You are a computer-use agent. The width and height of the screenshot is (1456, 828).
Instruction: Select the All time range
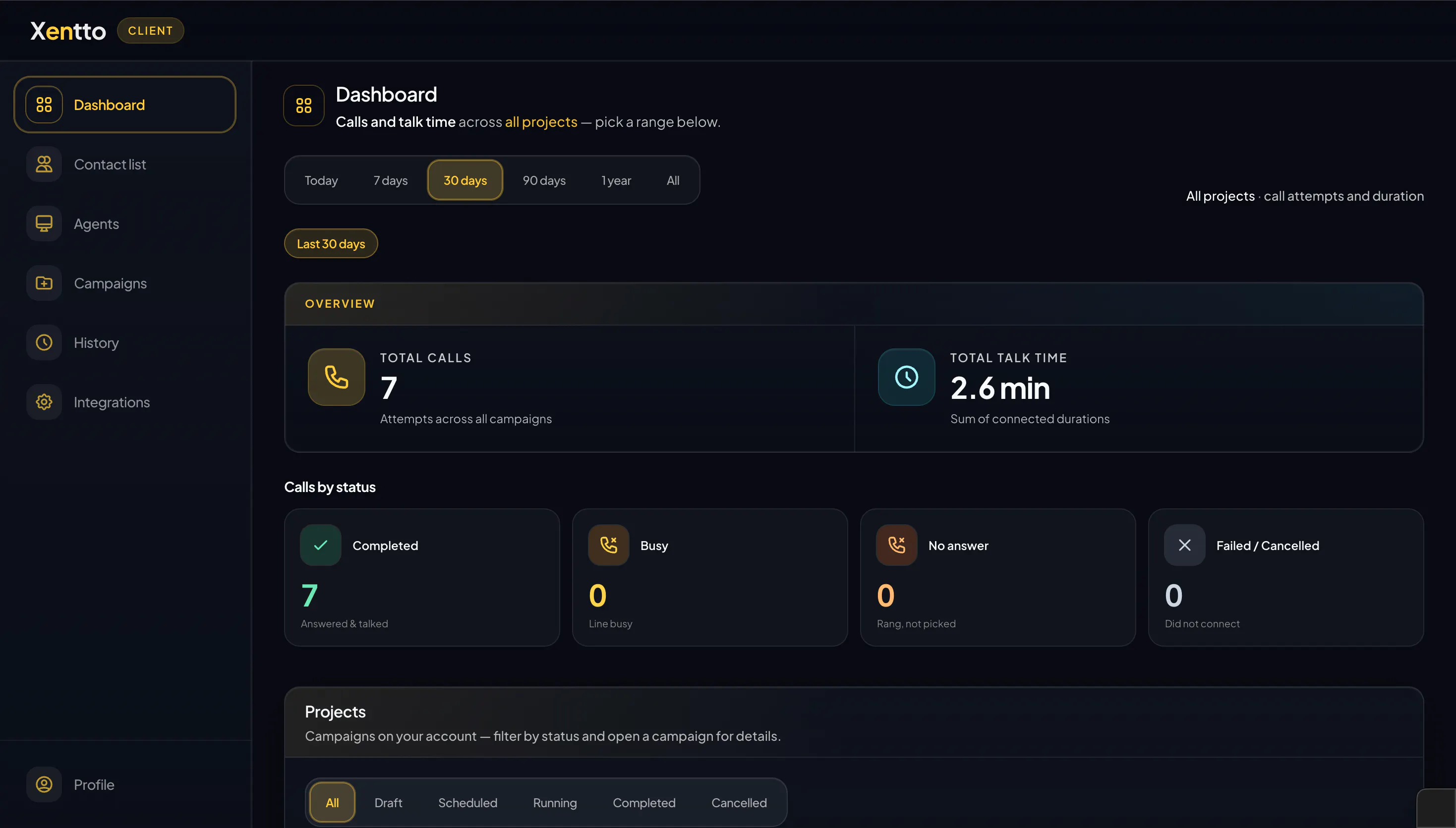pos(673,180)
